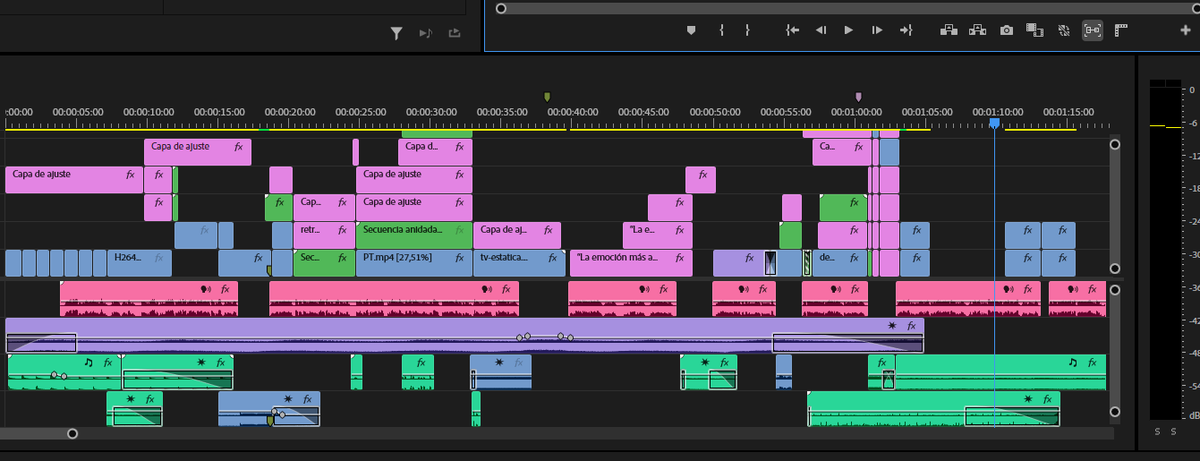The image size is (1200, 461).
Task: Click the first keyframe on the purple audio clip
Action: (520, 337)
